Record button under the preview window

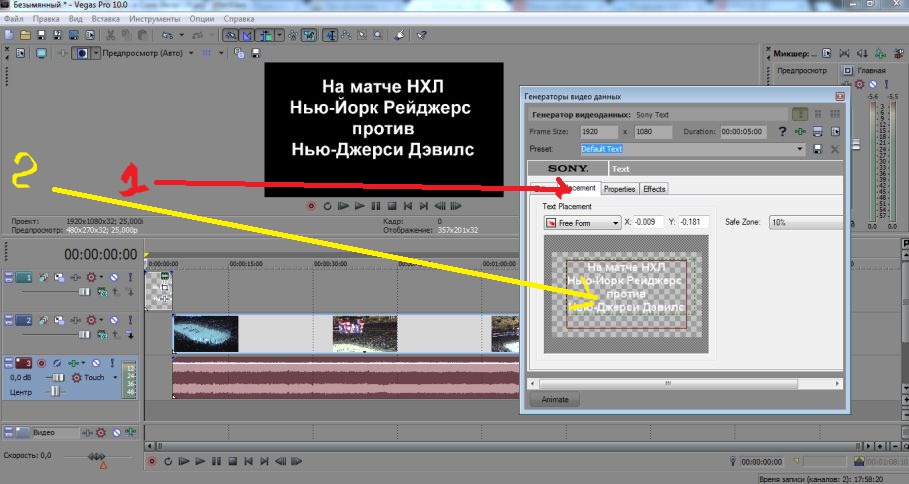tap(311, 206)
